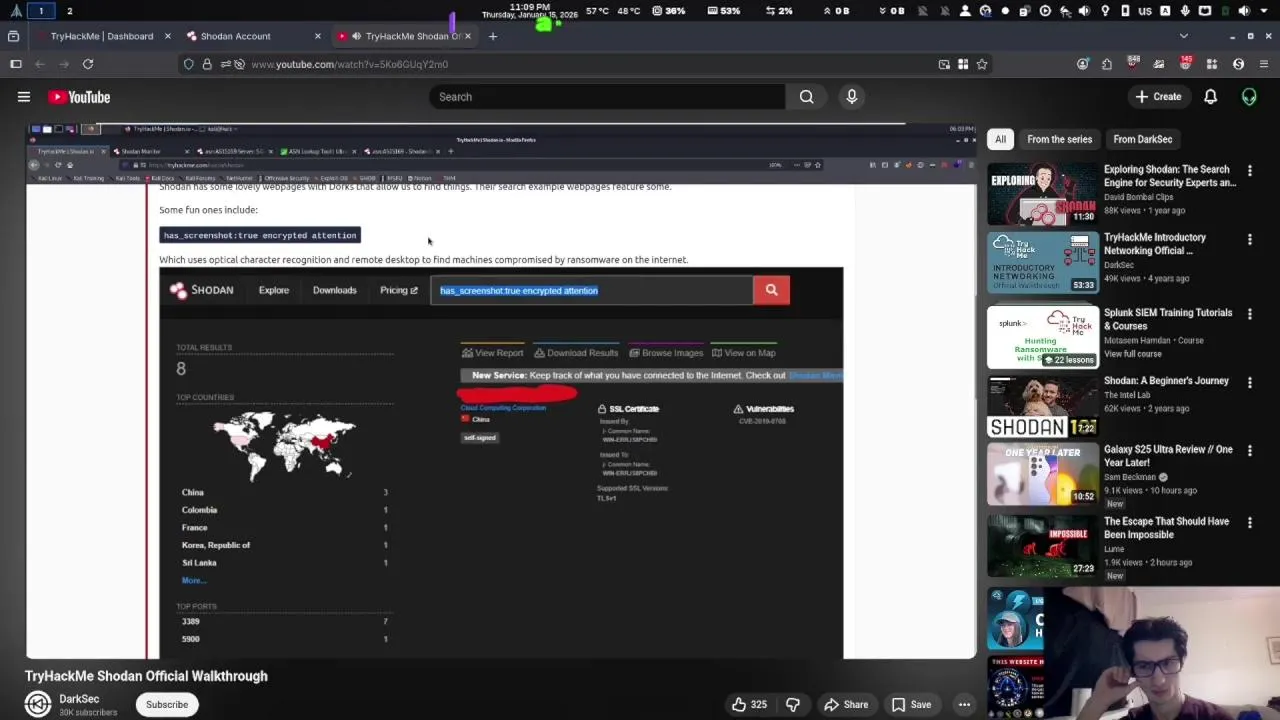Open the Introductory Networking video thumbnail
1280x720 pixels.
tap(1043, 262)
